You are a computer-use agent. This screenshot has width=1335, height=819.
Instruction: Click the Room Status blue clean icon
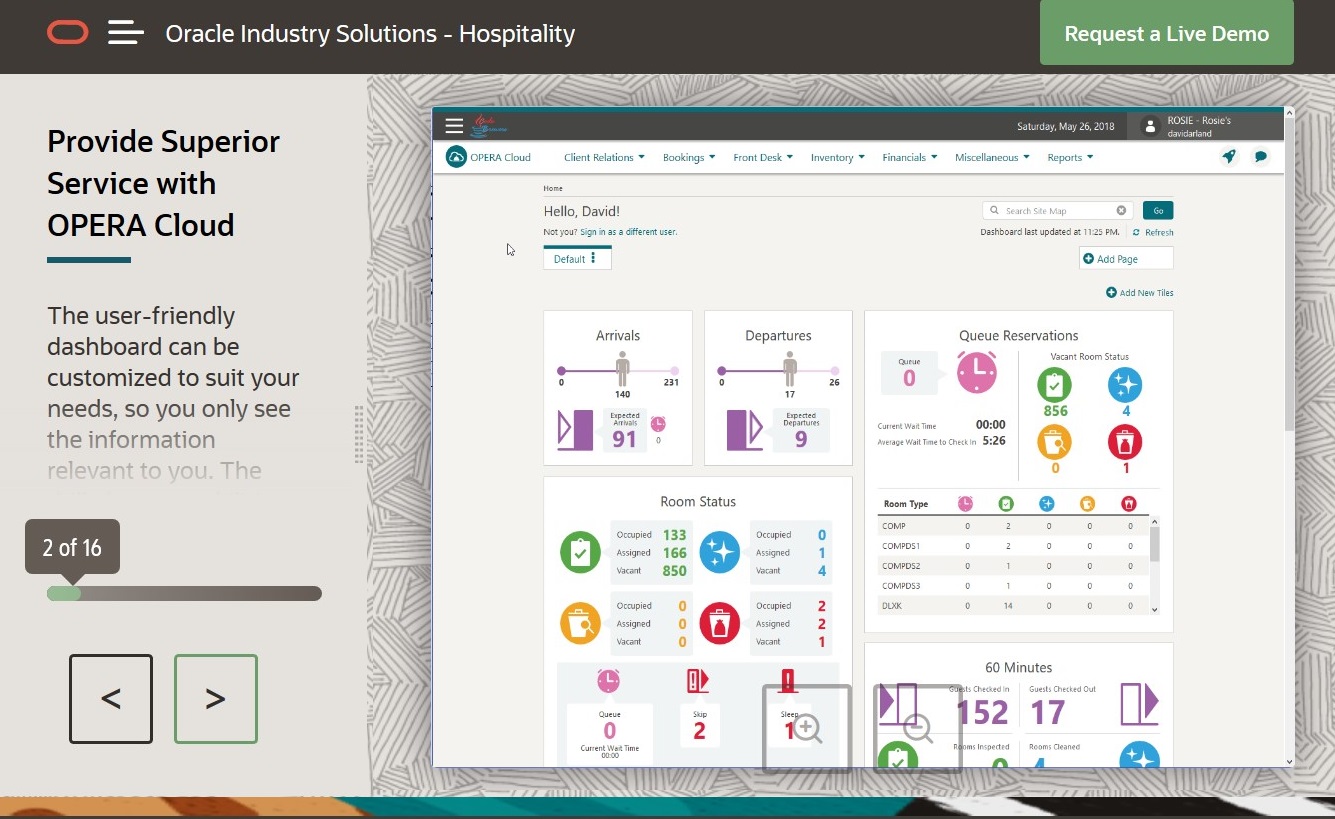(x=719, y=552)
